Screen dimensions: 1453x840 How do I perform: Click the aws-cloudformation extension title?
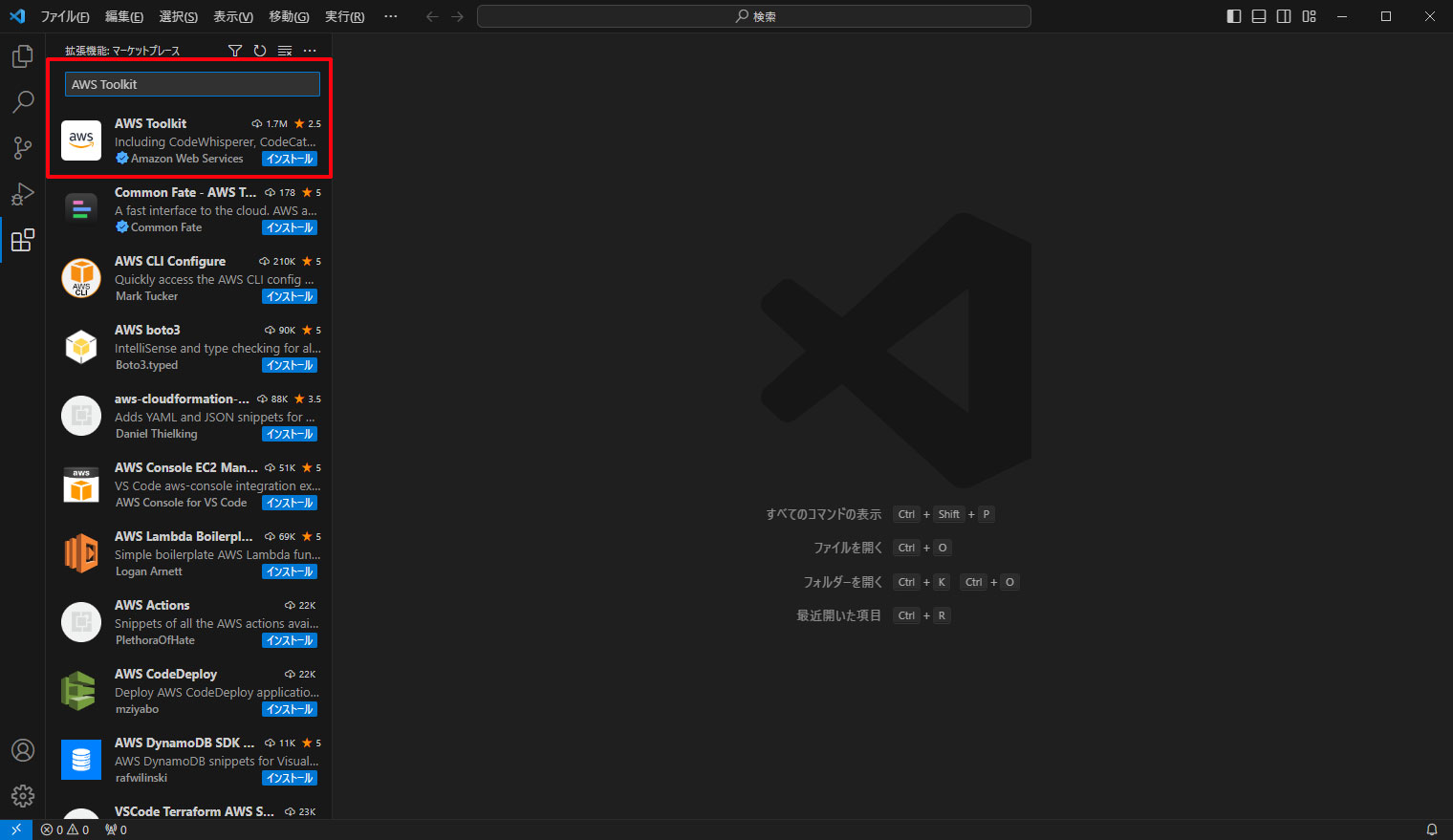[182, 398]
